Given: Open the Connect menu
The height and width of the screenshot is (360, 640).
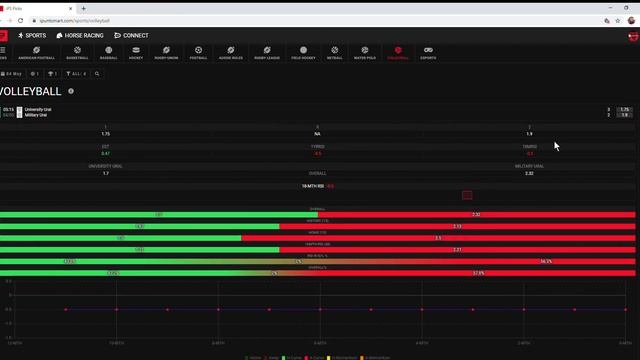Looking at the screenshot, I should tap(131, 36).
